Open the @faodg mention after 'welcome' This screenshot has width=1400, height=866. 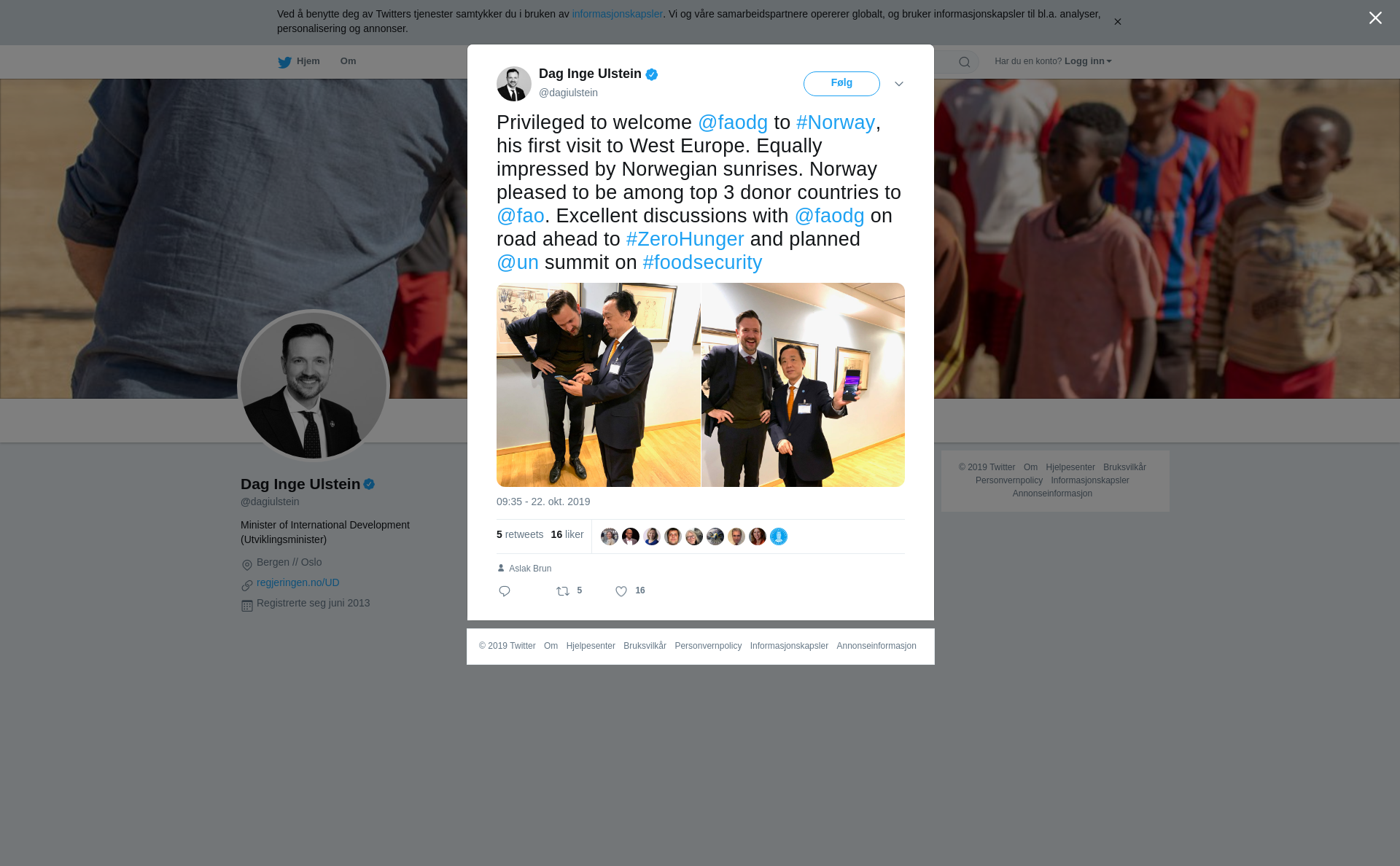733,122
